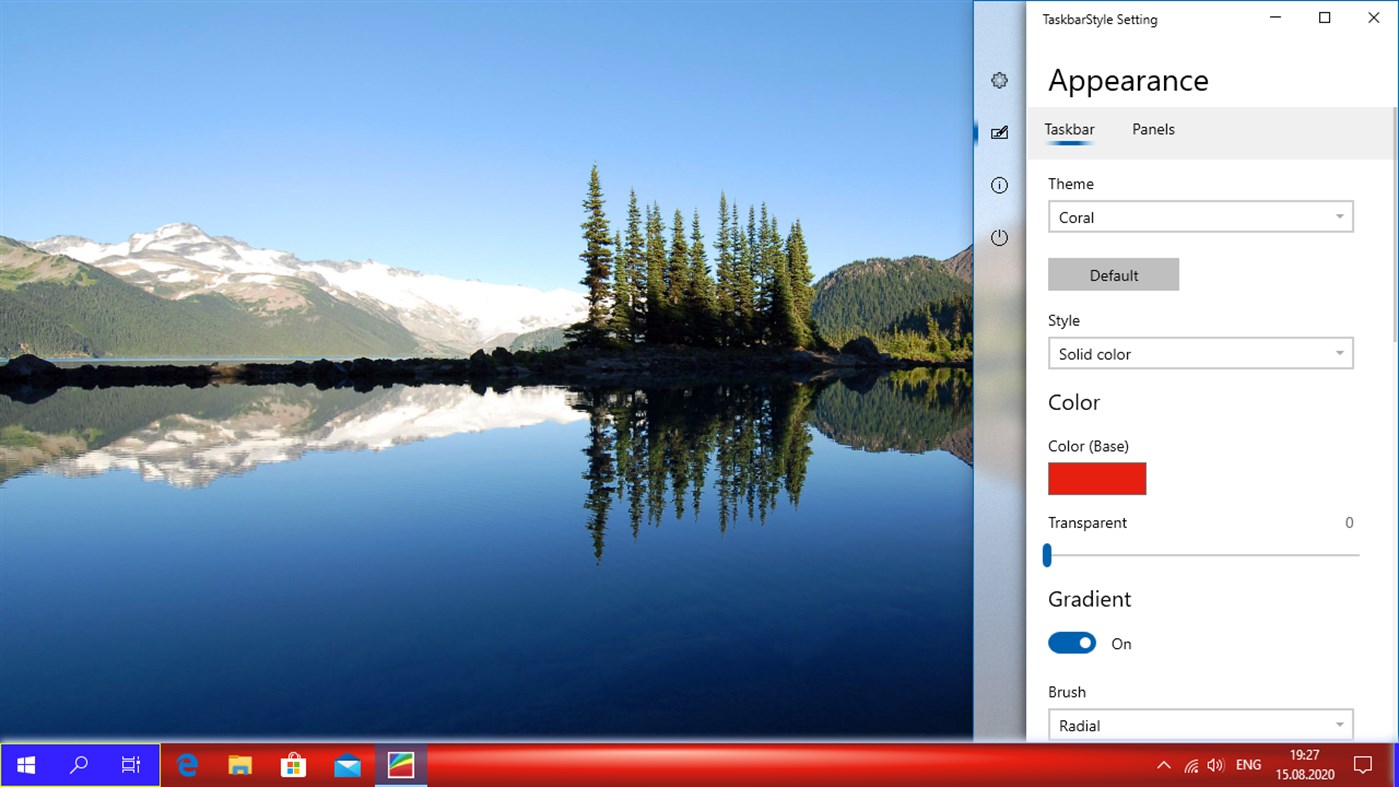Open the Info panel from the sidebar
This screenshot has width=1399, height=787.
pos(998,185)
